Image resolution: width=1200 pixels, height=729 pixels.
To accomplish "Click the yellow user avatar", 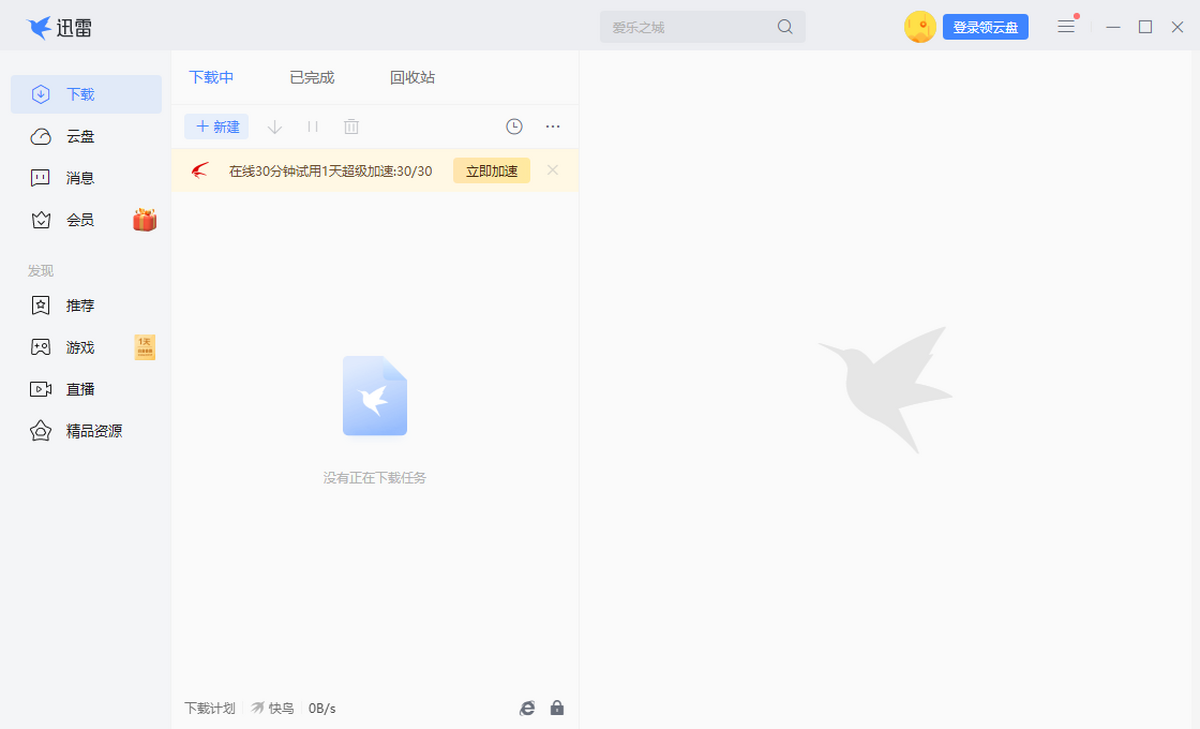I will click(x=920, y=27).
